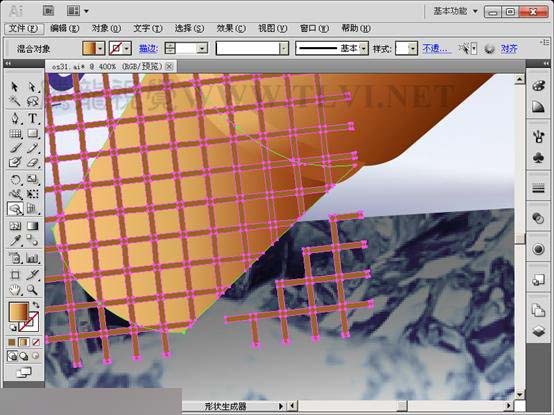This screenshot has height=415, width=554.
Task: Pick the Lasso tool
Action: tap(32, 102)
